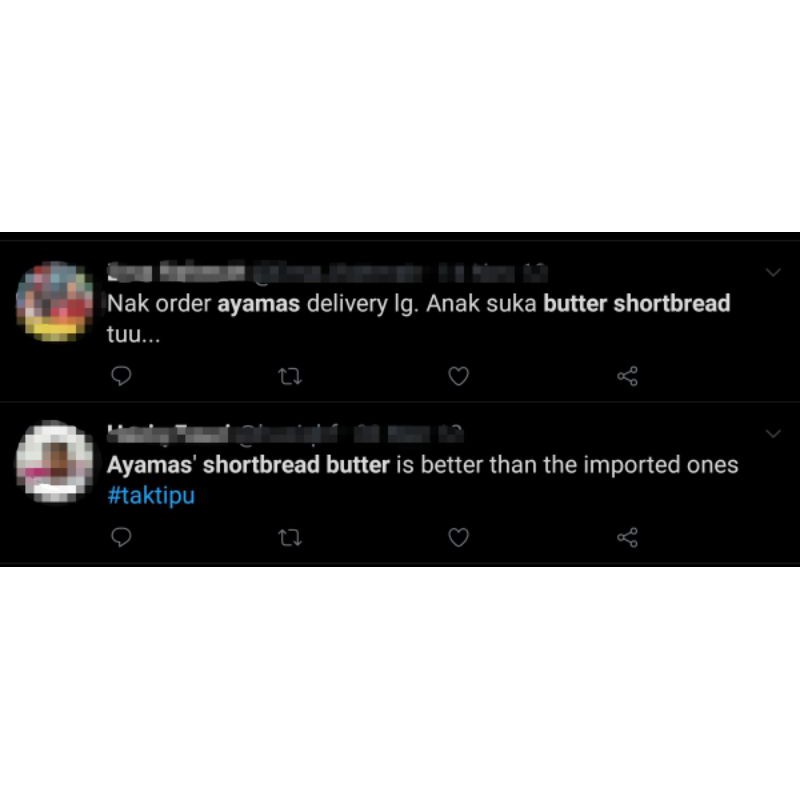The image size is (800, 800).
Task: Select bold 'ayamas' word in first tweet
Action: (x=258, y=305)
